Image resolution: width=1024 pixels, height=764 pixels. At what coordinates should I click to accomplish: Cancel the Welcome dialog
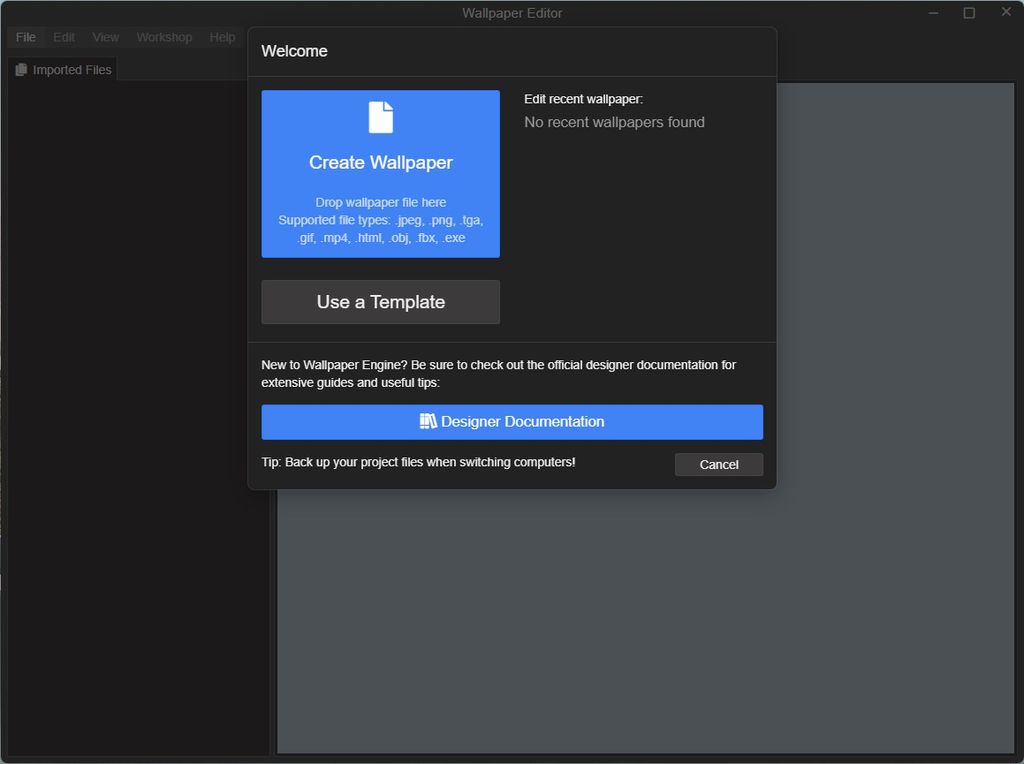pos(718,464)
